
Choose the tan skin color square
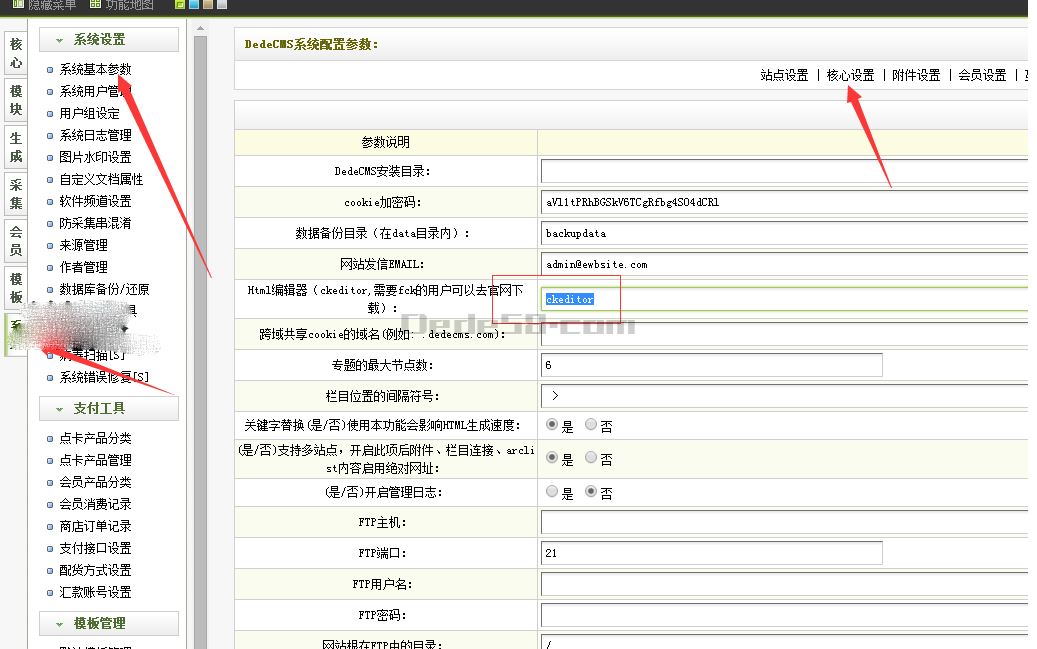[208, 4]
